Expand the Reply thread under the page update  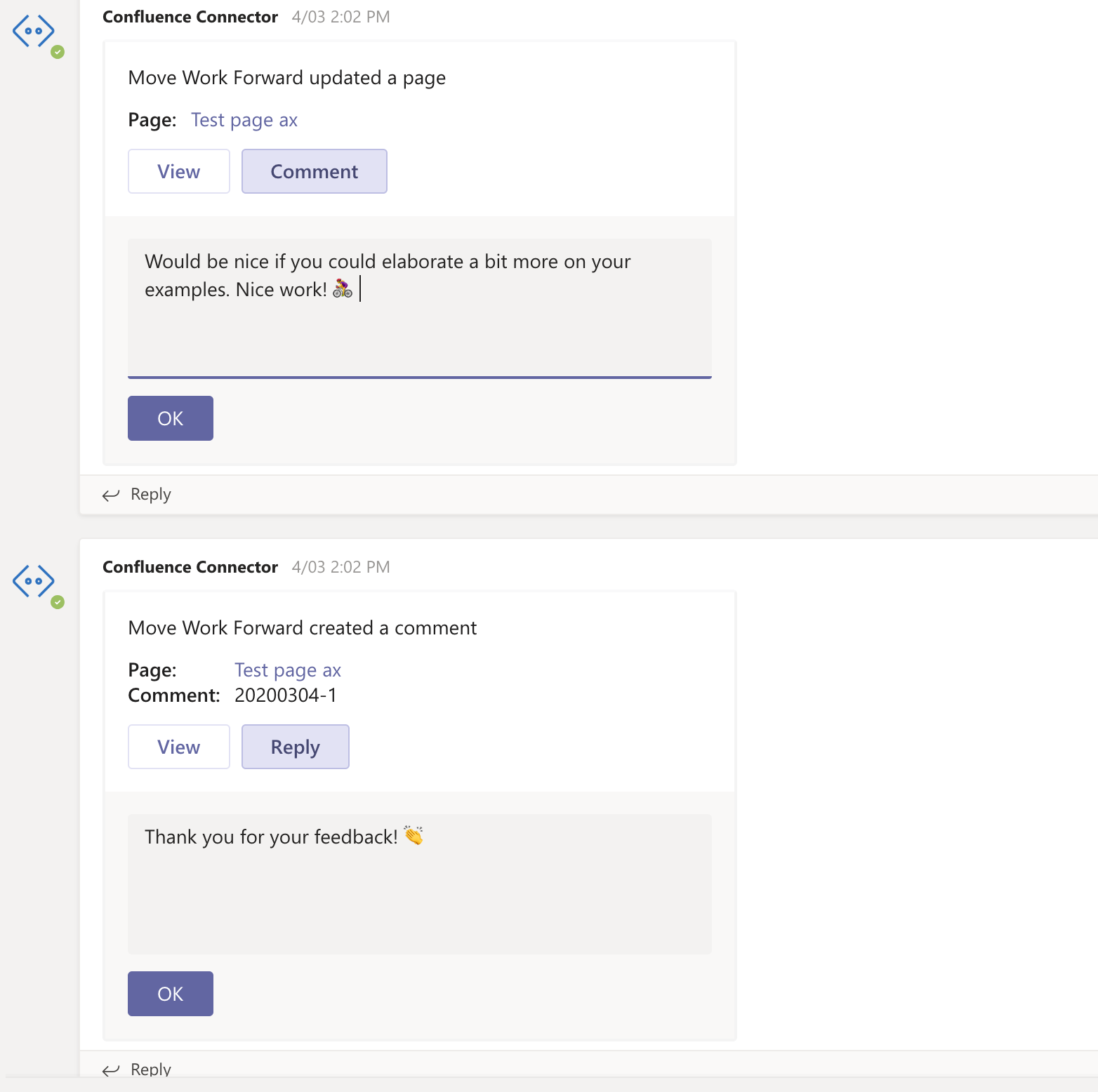pyautogui.click(x=150, y=495)
